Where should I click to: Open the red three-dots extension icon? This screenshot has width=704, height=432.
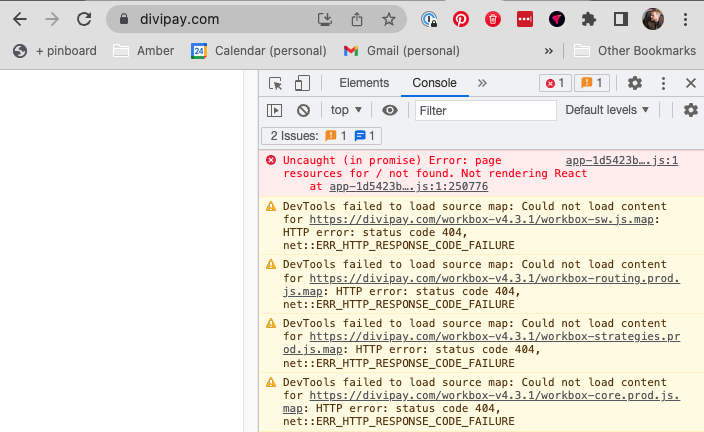point(525,19)
